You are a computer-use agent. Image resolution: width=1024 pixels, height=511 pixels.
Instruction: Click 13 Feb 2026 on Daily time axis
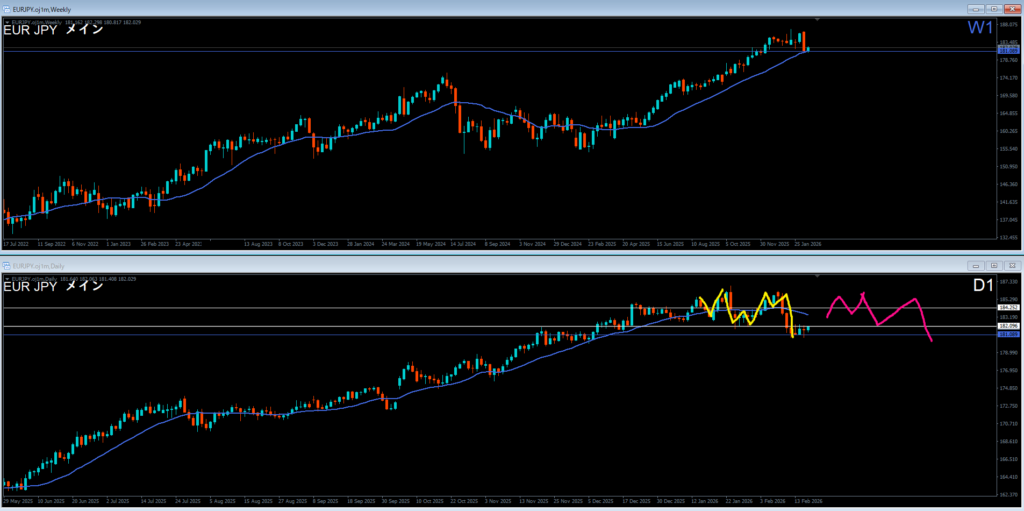point(808,500)
